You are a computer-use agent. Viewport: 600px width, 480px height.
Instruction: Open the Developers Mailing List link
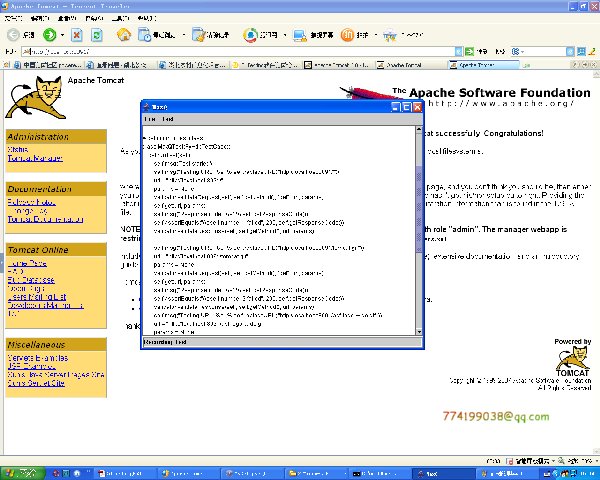(x=46, y=305)
